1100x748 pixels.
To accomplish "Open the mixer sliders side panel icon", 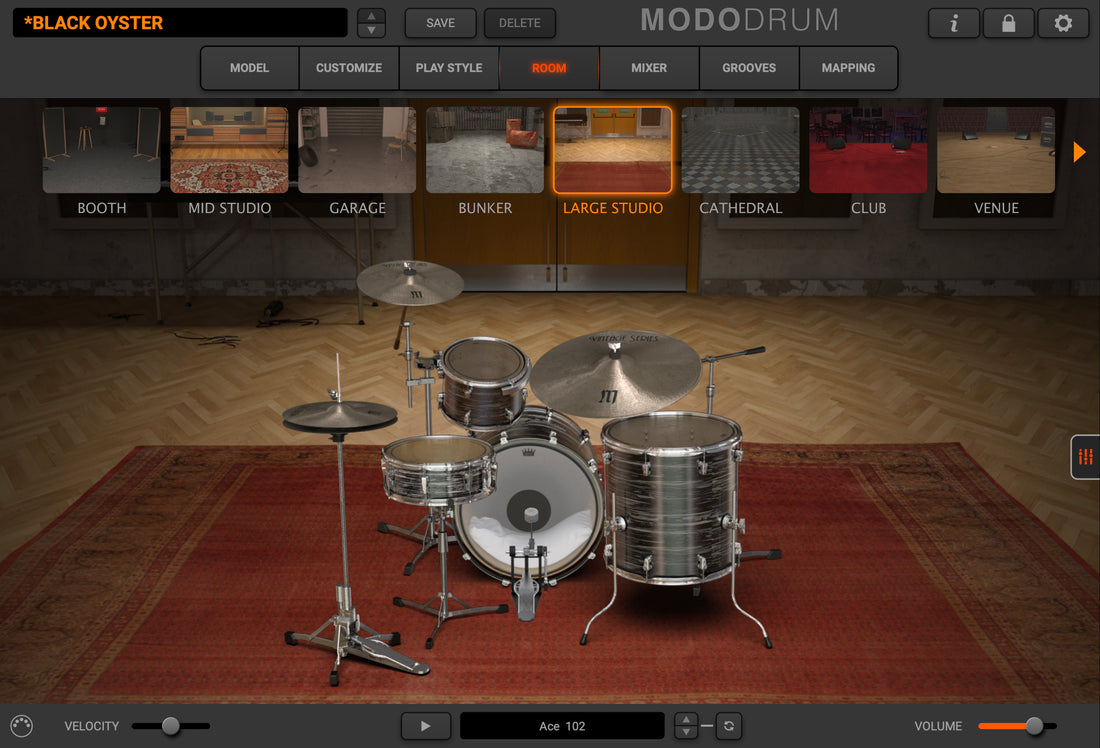I will [x=1085, y=457].
